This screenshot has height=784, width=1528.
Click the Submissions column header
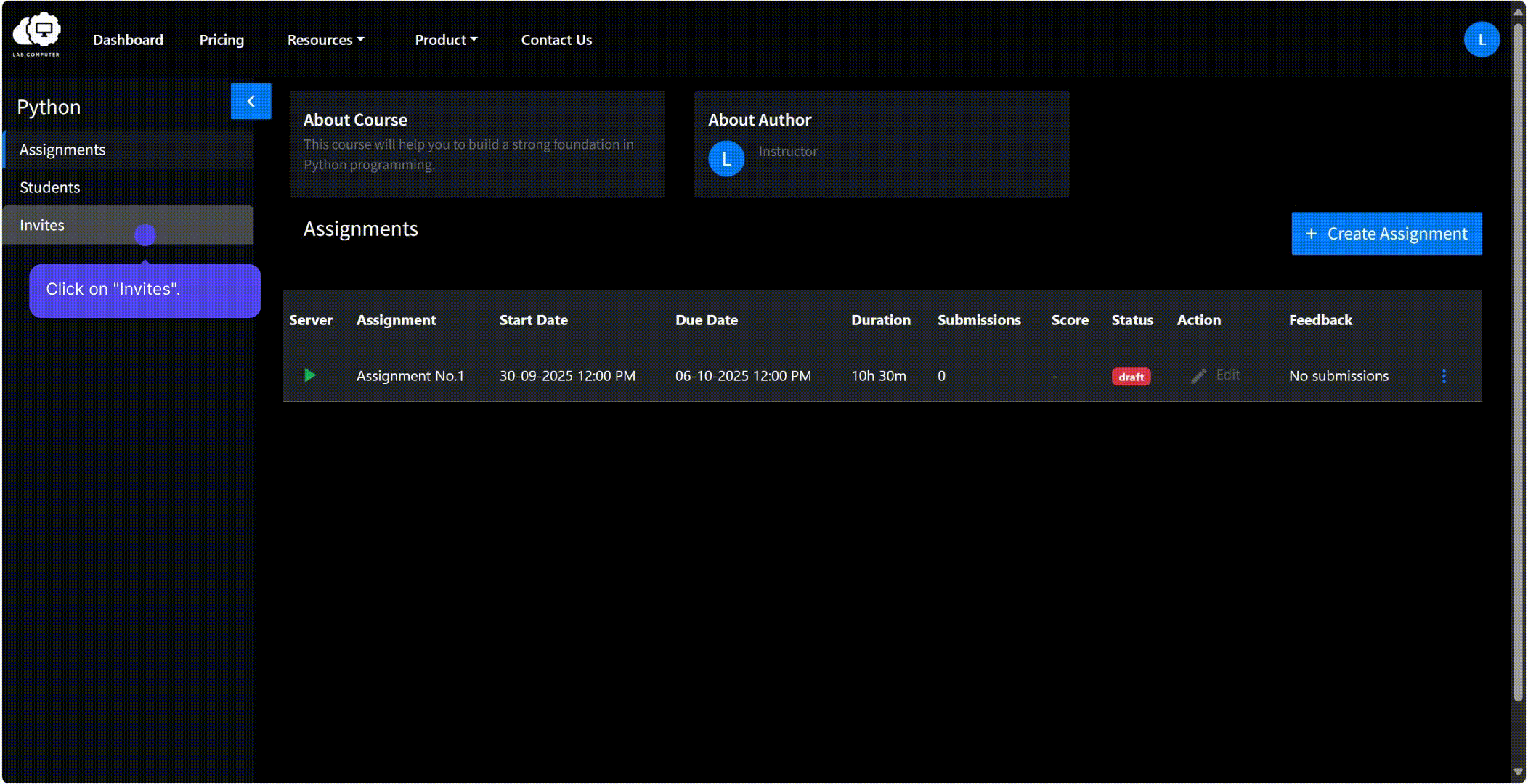[979, 320]
